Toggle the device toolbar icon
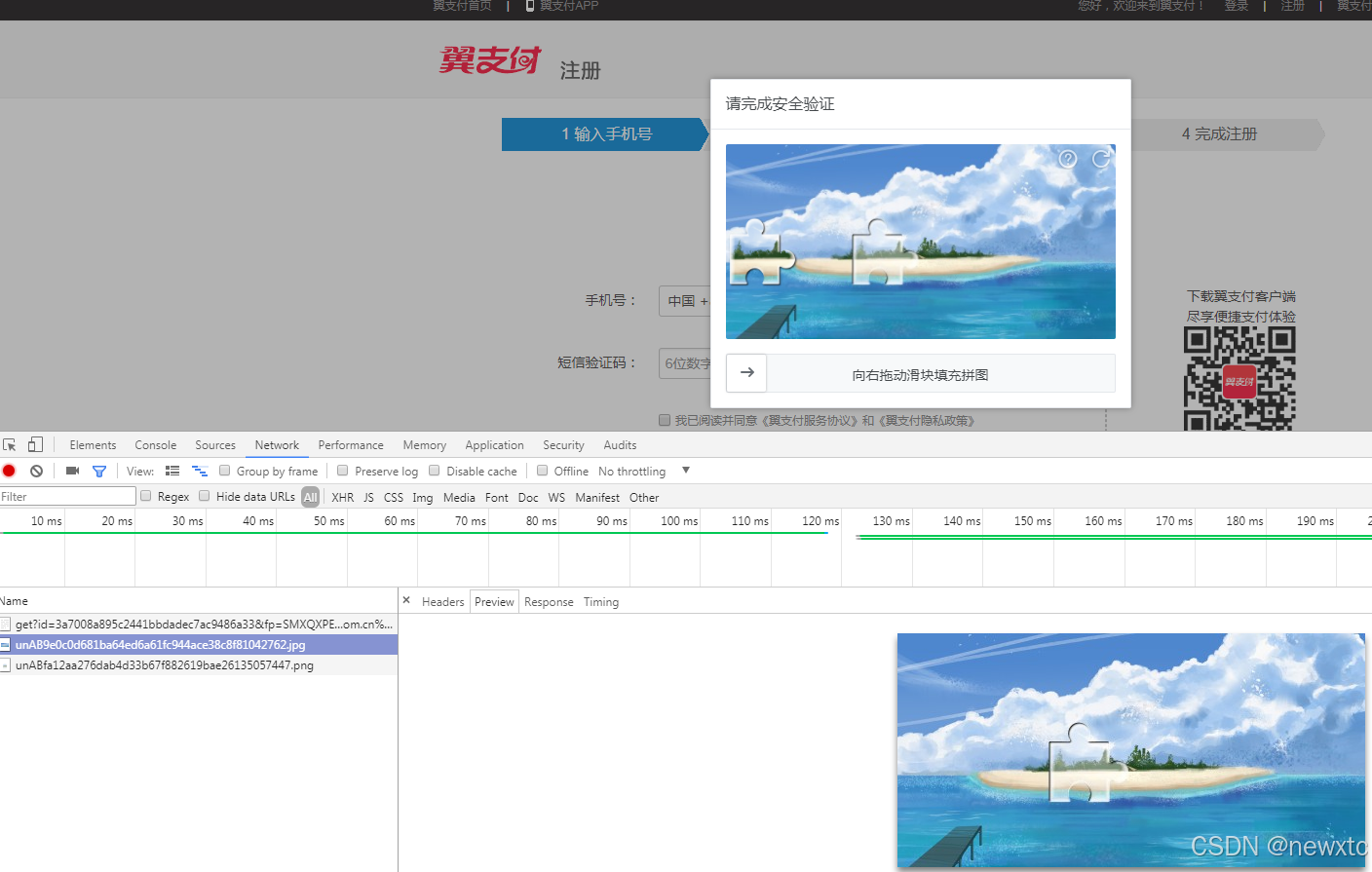1372x872 pixels. [35, 444]
